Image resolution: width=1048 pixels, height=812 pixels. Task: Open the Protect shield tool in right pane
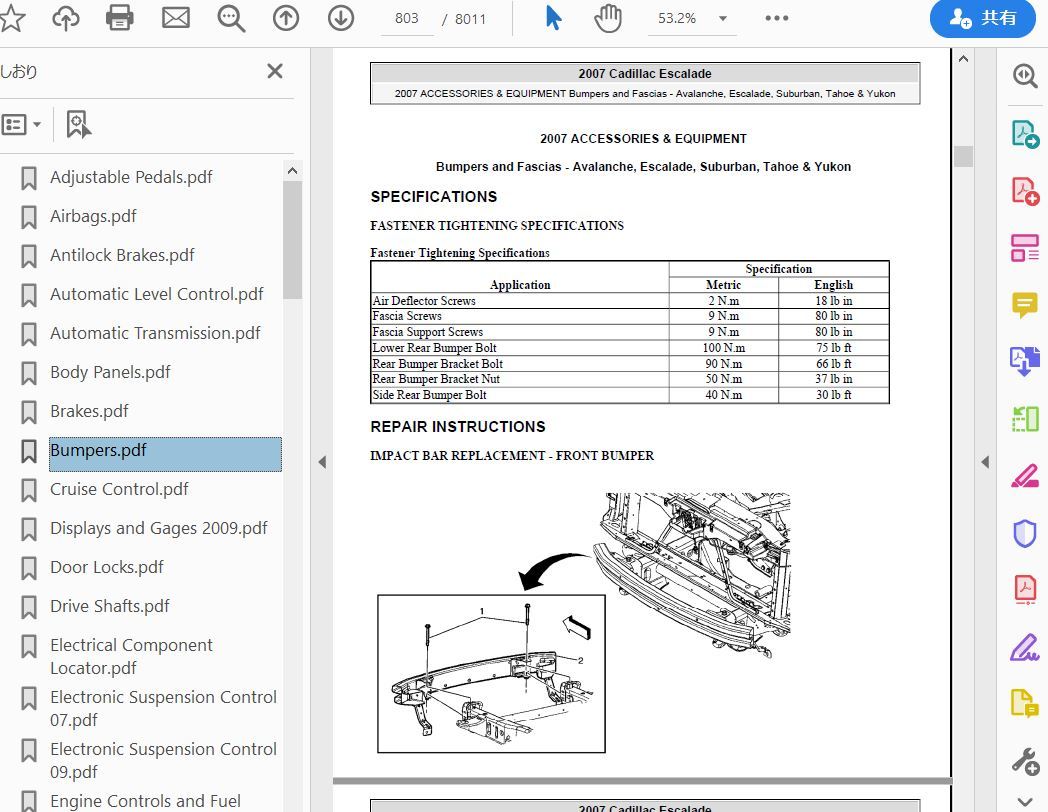(x=1025, y=533)
